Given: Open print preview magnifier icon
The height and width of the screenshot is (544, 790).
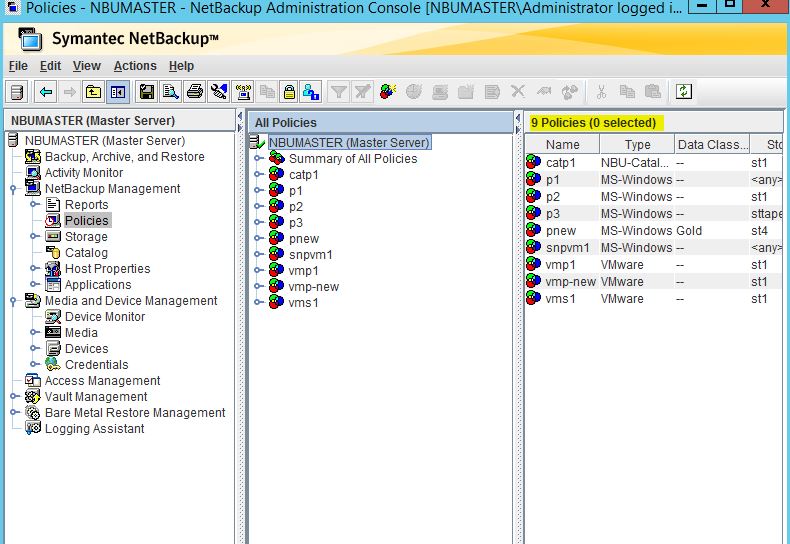Looking at the screenshot, I should click(x=171, y=92).
